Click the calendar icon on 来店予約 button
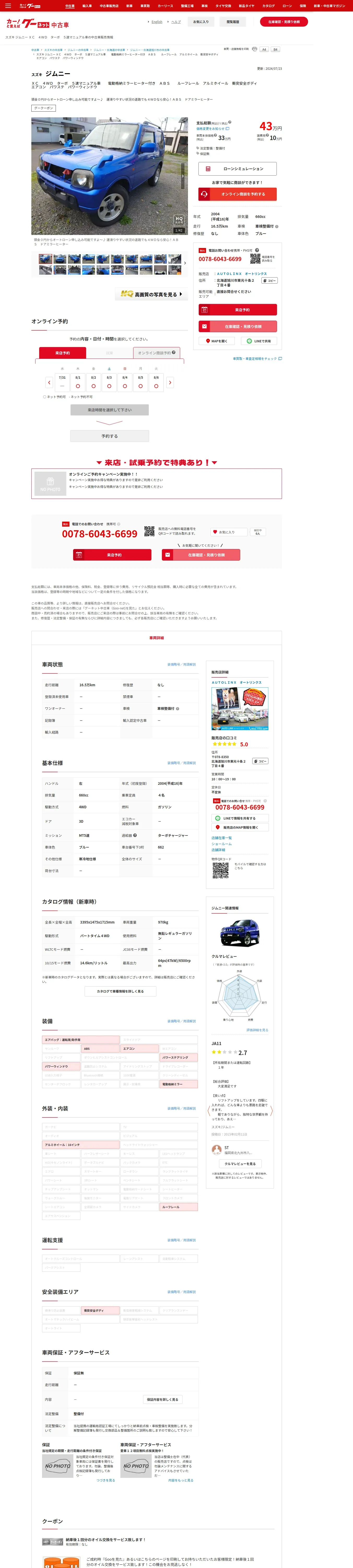Screen dimensions: 353x1568 (x=204, y=310)
